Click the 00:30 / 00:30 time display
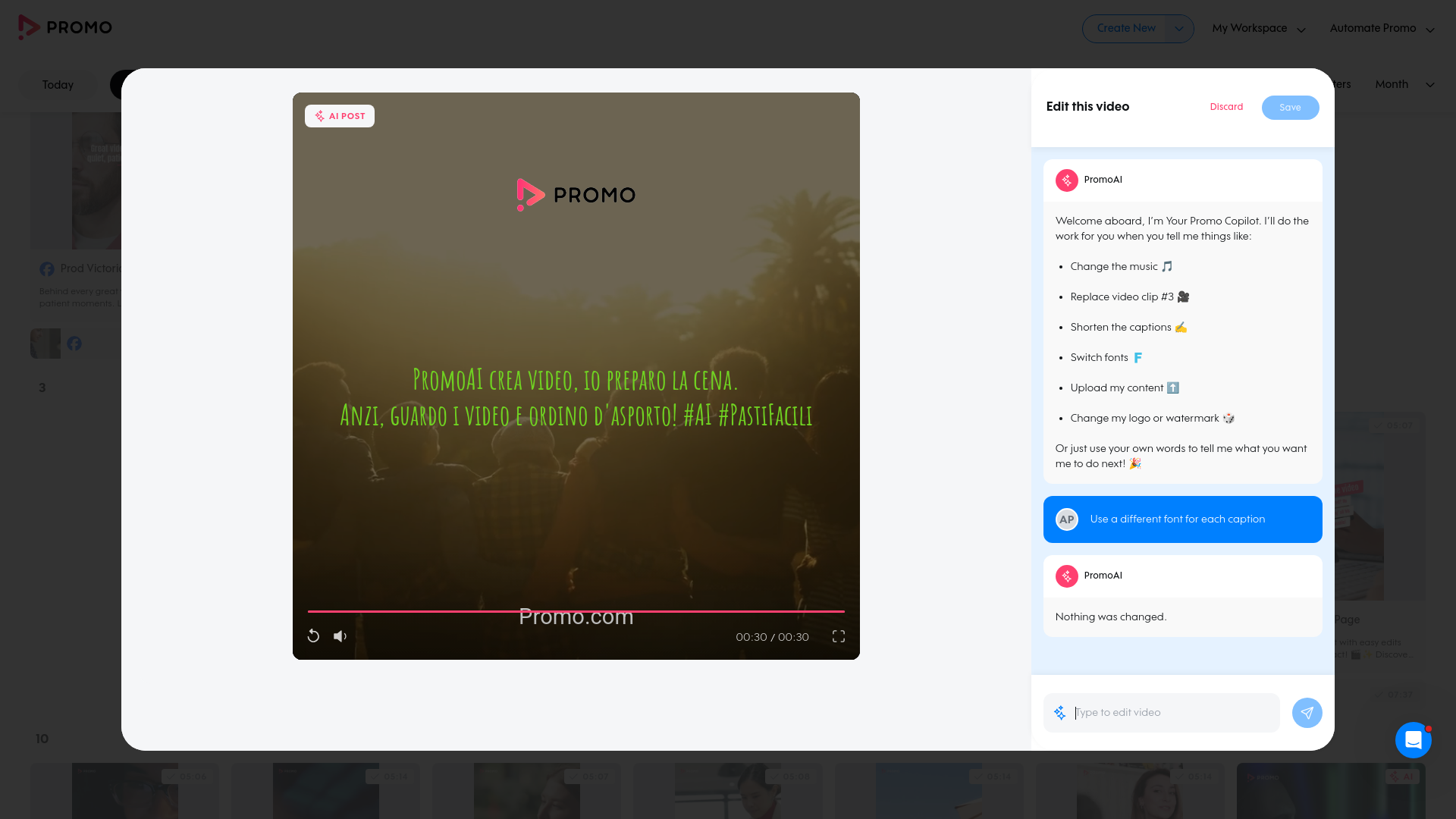The height and width of the screenshot is (819, 1456). tap(772, 637)
